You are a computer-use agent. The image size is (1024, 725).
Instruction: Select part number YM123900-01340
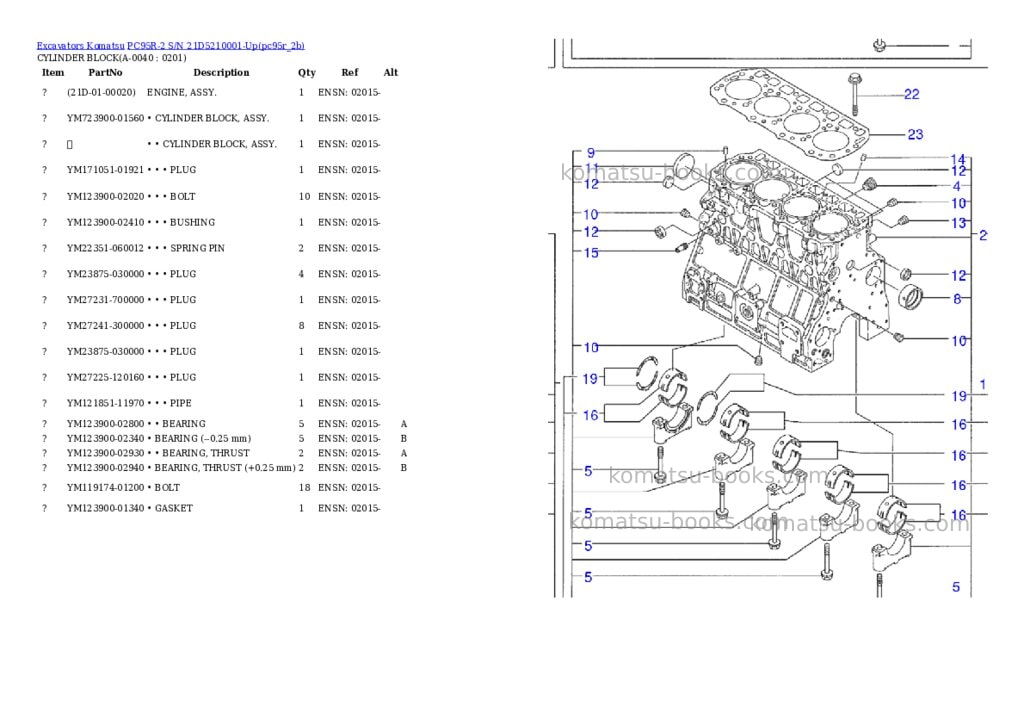[x=105, y=508]
